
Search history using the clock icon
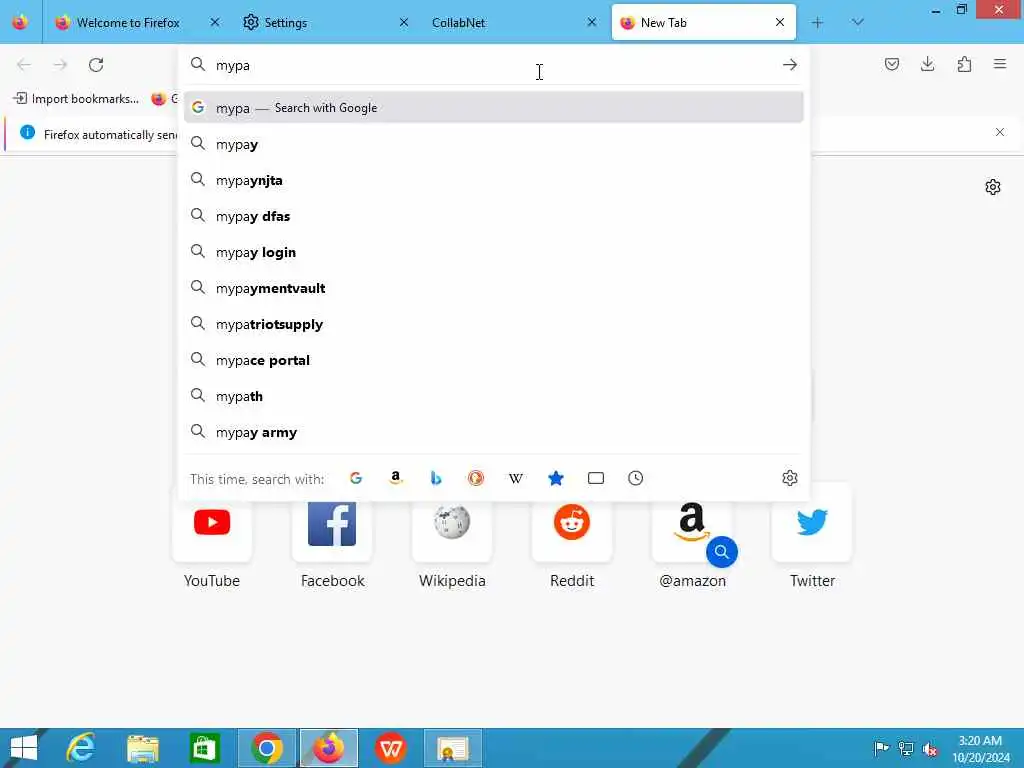click(x=635, y=479)
